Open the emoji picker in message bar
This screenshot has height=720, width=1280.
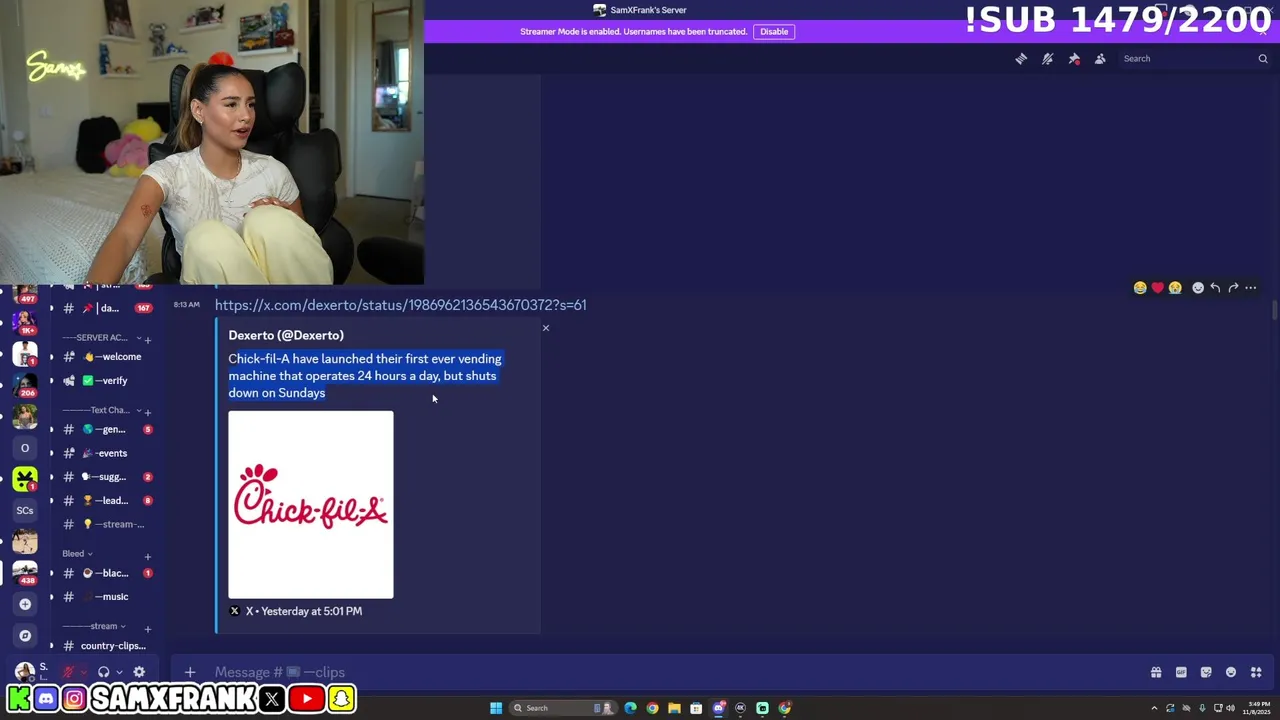click(x=1231, y=672)
